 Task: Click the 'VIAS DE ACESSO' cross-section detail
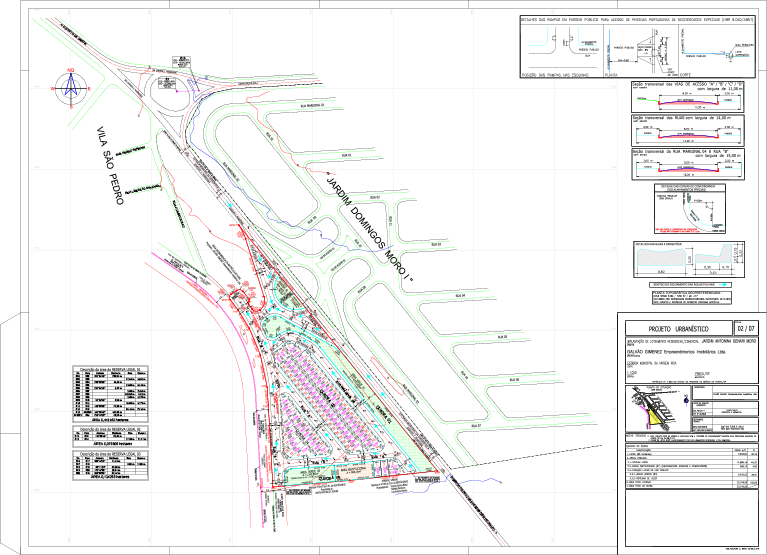(x=688, y=96)
